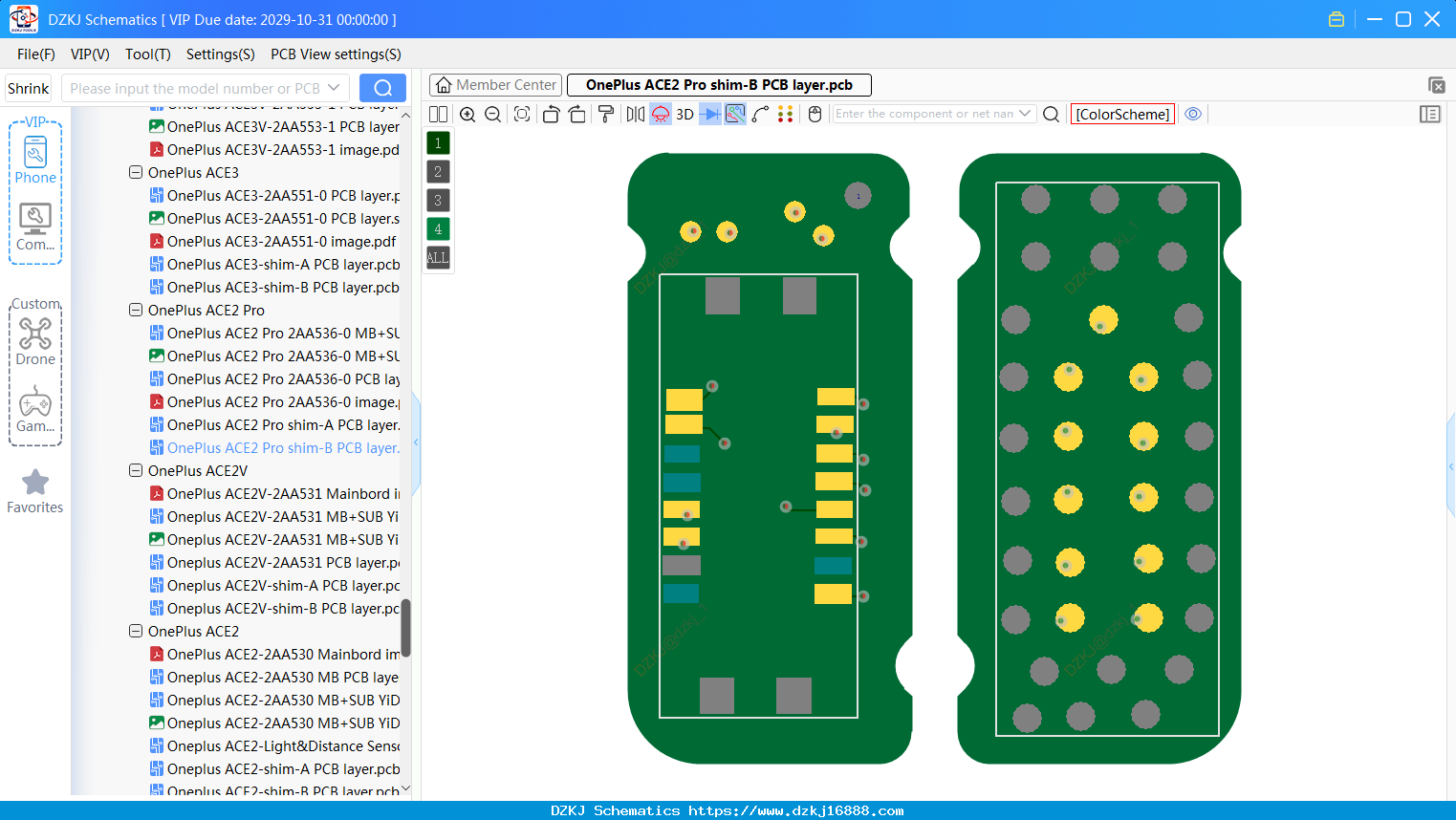
Task: Open the Drone category in sidebar
Action: click(x=35, y=341)
